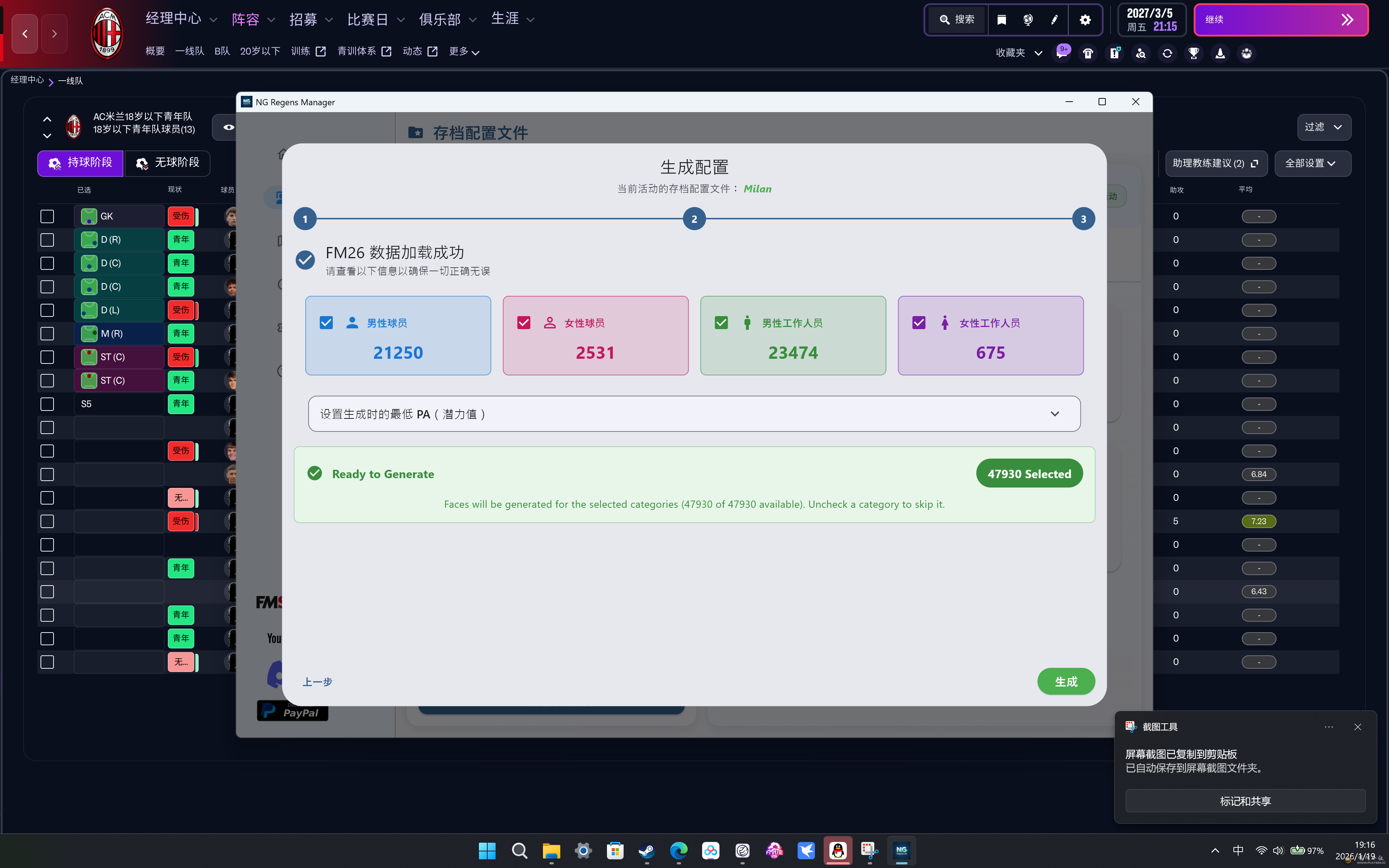The image size is (1389, 868).
Task: Click the globe icon in top toolbar
Action: click(x=1028, y=20)
